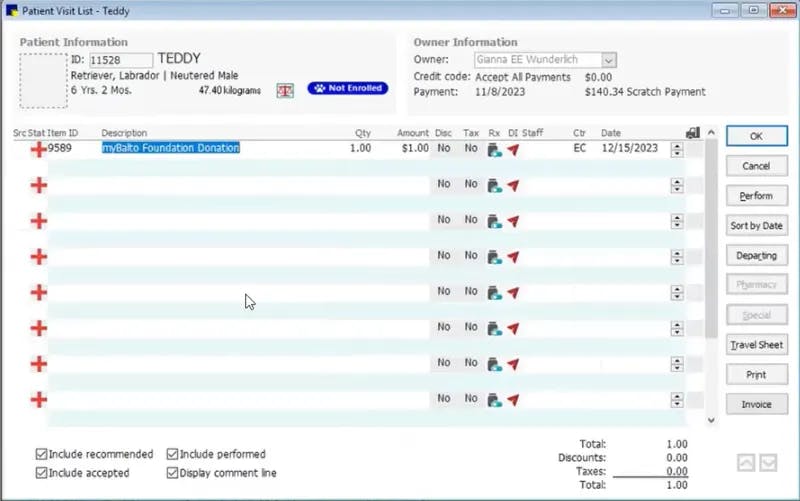The width and height of the screenshot is (800, 501).
Task: Click the Invoice button
Action: (757, 405)
